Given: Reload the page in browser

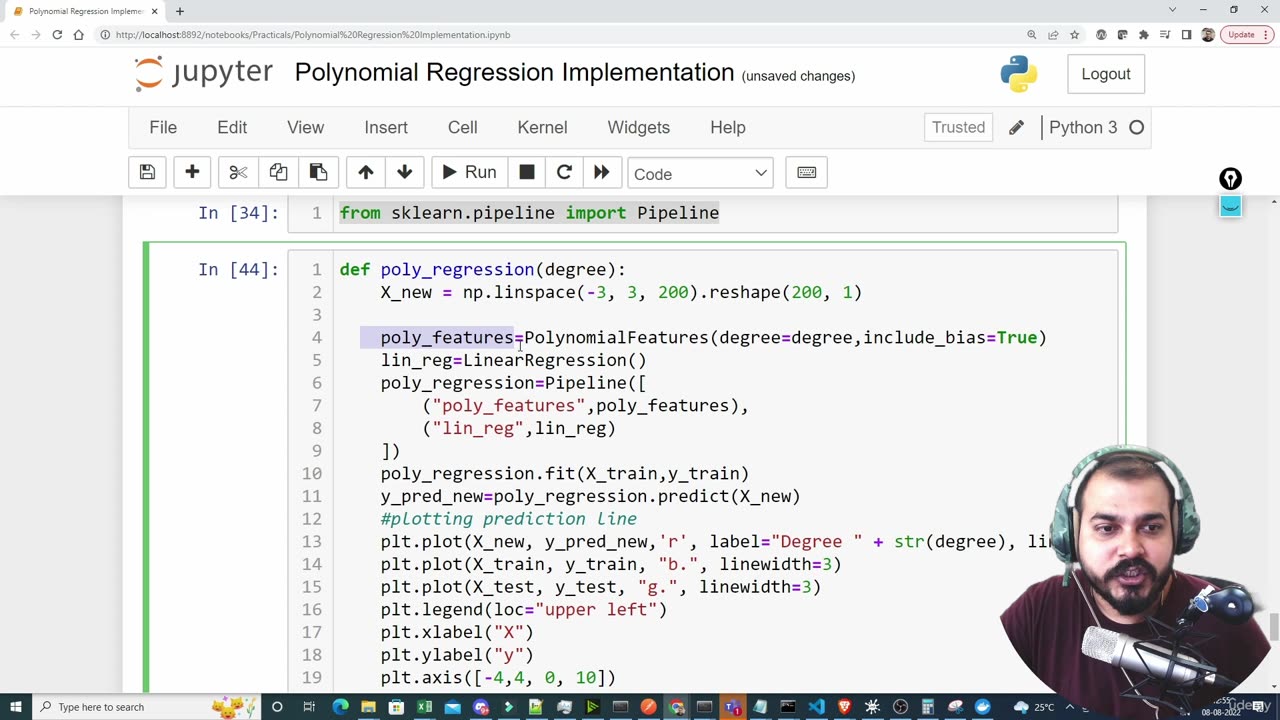Looking at the screenshot, I should [57, 34].
